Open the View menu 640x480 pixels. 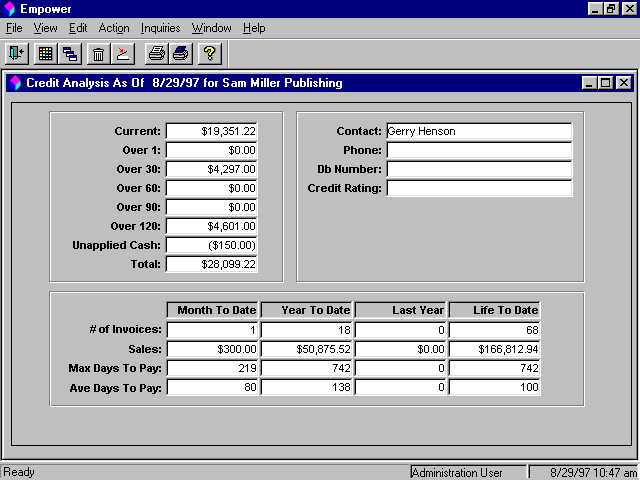[45, 28]
